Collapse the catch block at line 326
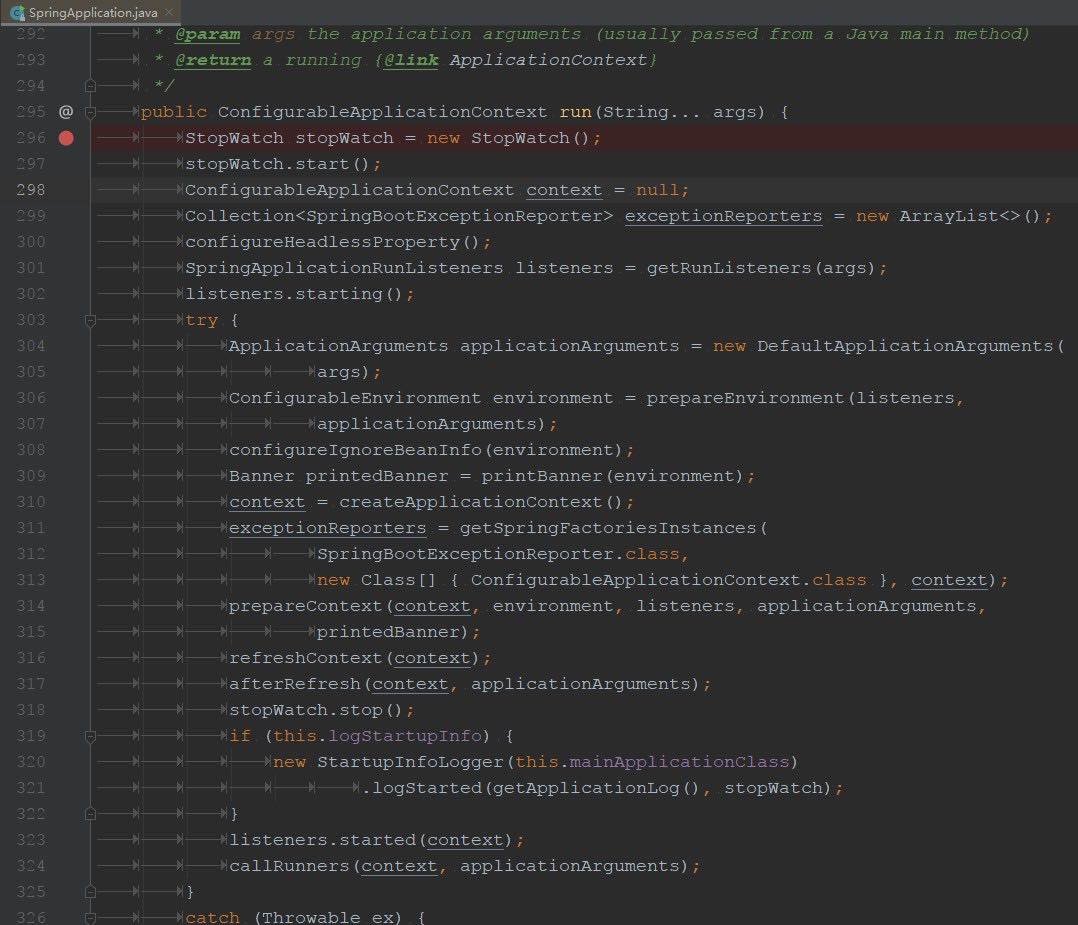The image size is (1078, 925). 90,917
